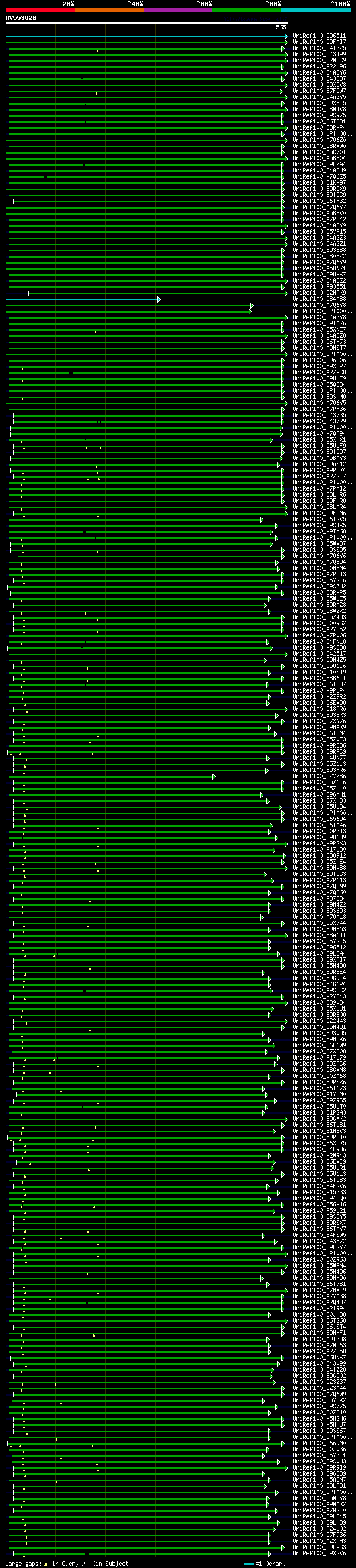Select hit label UniRef100_C6TED1
This screenshot has height=1568, width=356.
click(x=319, y=122)
